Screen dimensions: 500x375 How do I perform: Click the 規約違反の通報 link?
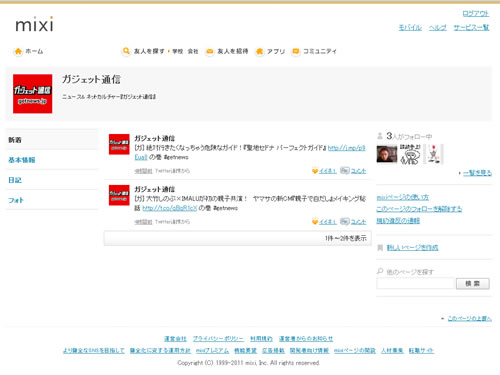[398, 221]
